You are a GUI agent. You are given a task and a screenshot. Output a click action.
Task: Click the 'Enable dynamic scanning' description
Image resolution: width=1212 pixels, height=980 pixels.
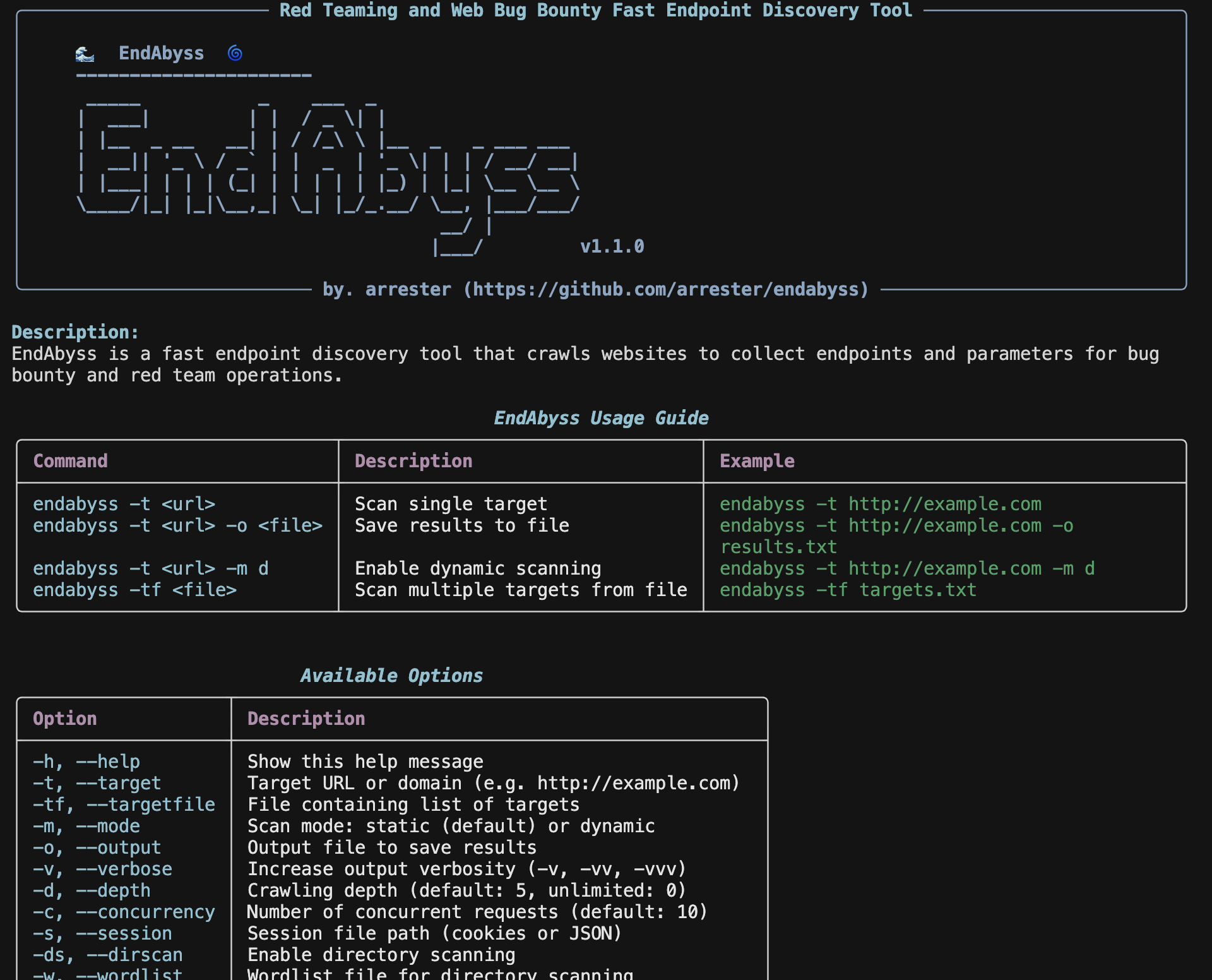pos(477,568)
